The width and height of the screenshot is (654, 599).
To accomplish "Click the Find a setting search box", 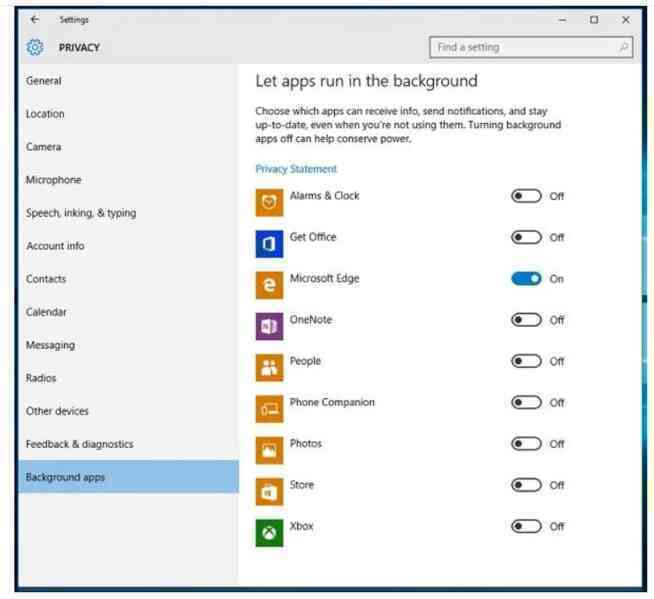I will [x=531, y=47].
